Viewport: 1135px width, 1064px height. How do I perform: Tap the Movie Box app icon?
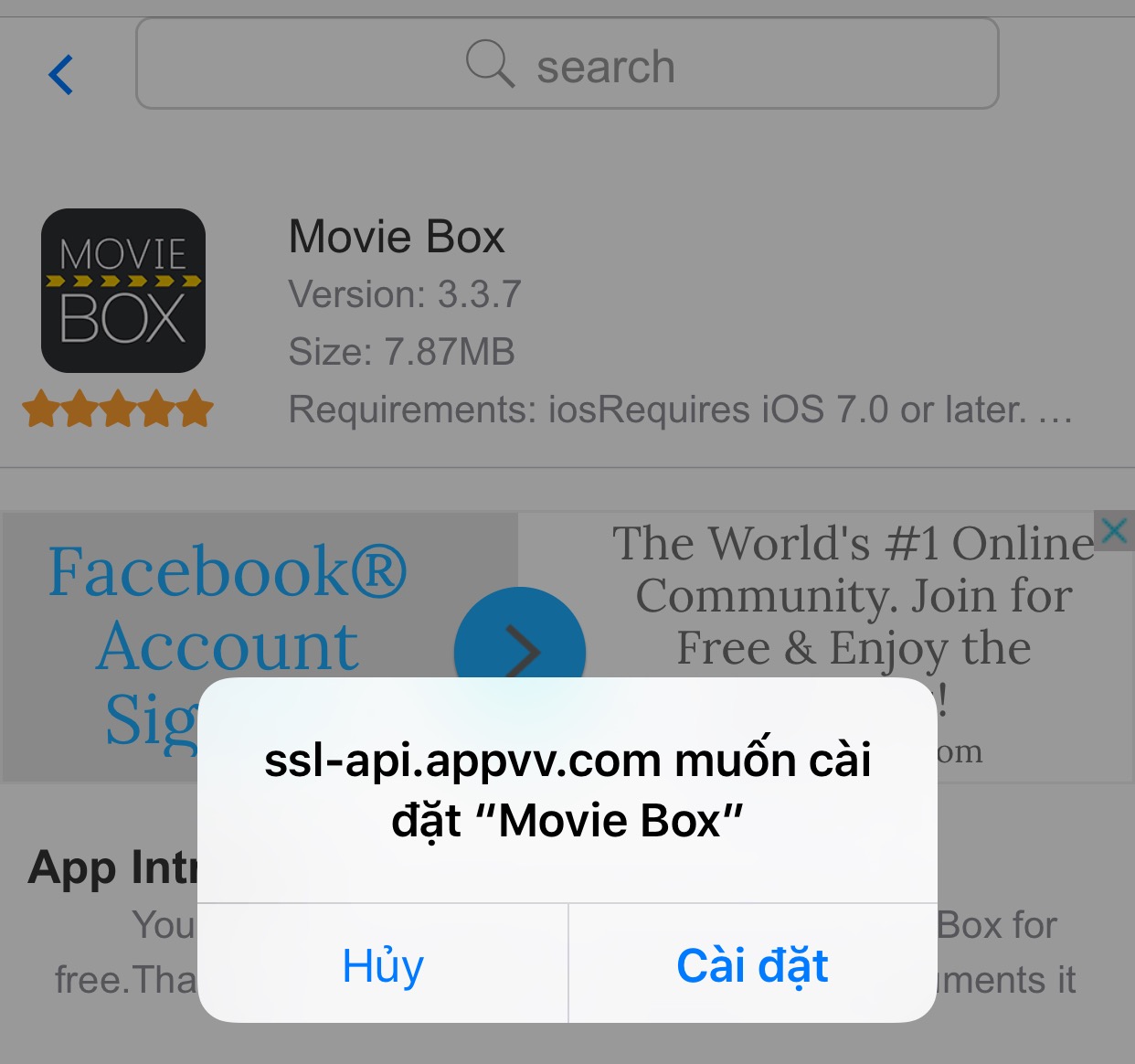click(x=123, y=291)
